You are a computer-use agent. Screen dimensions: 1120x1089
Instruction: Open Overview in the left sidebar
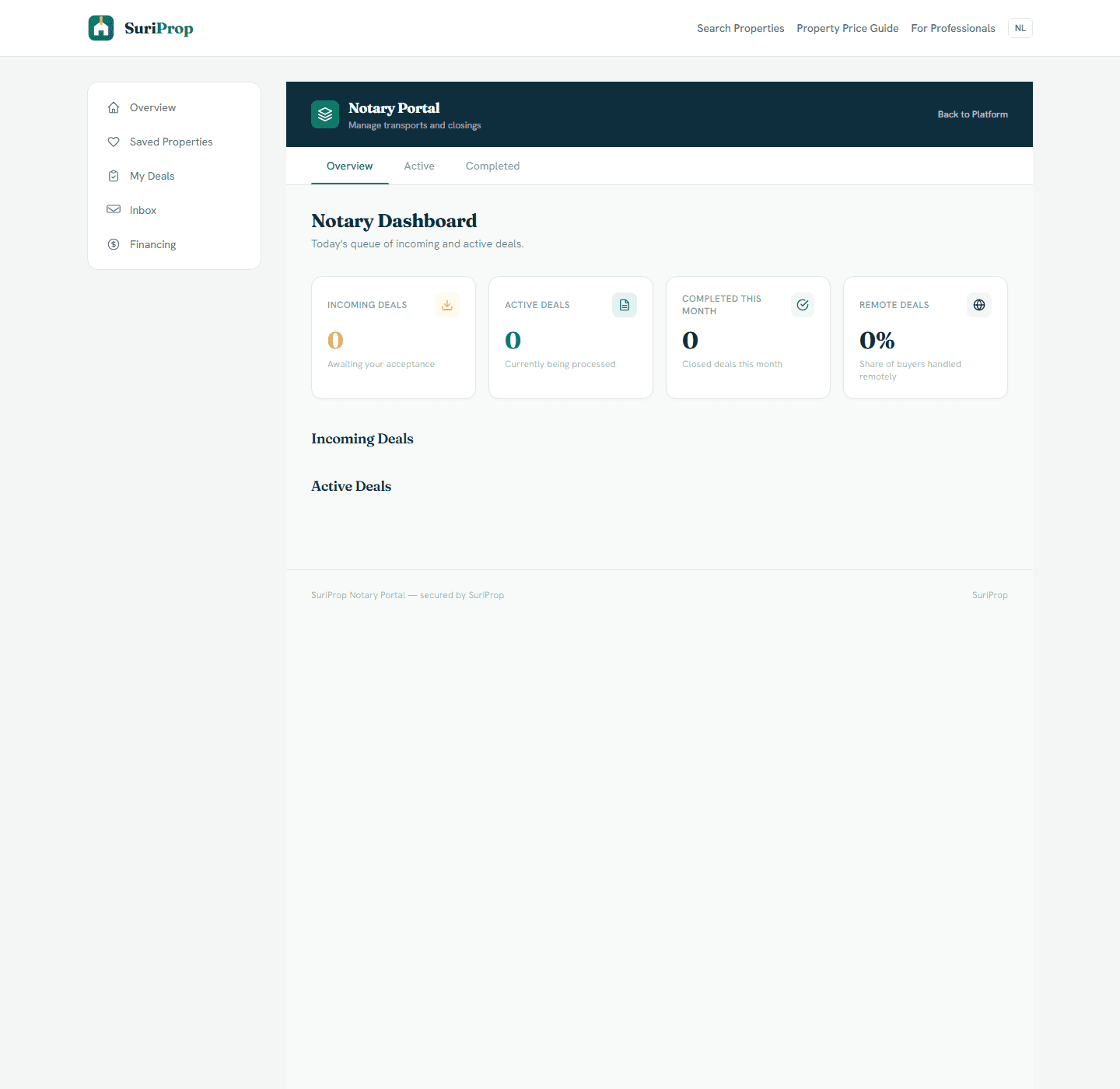[x=174, y=107]
